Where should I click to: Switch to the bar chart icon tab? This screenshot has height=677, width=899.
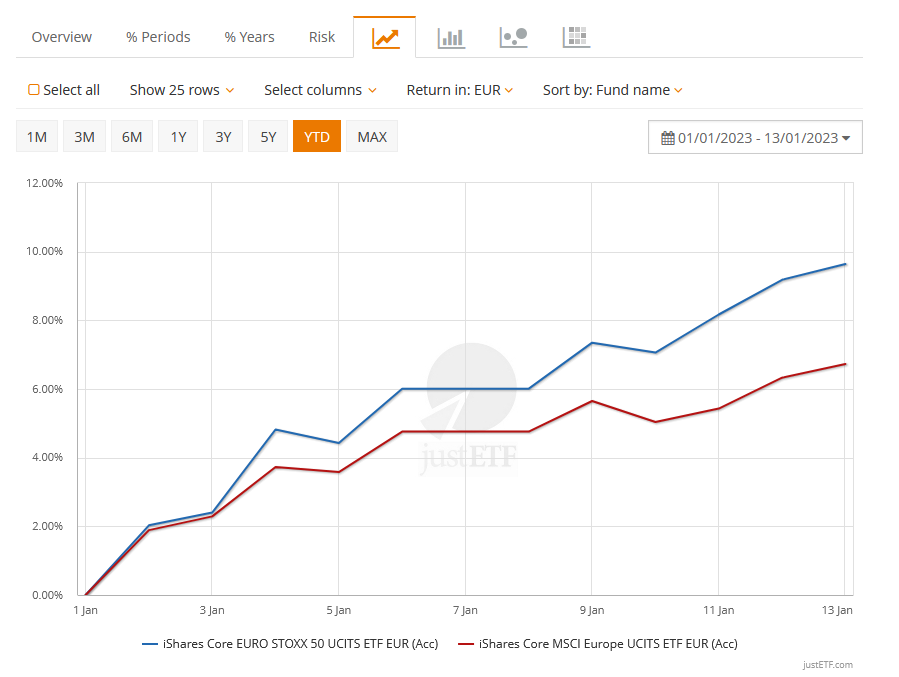(x=451, y=38)
